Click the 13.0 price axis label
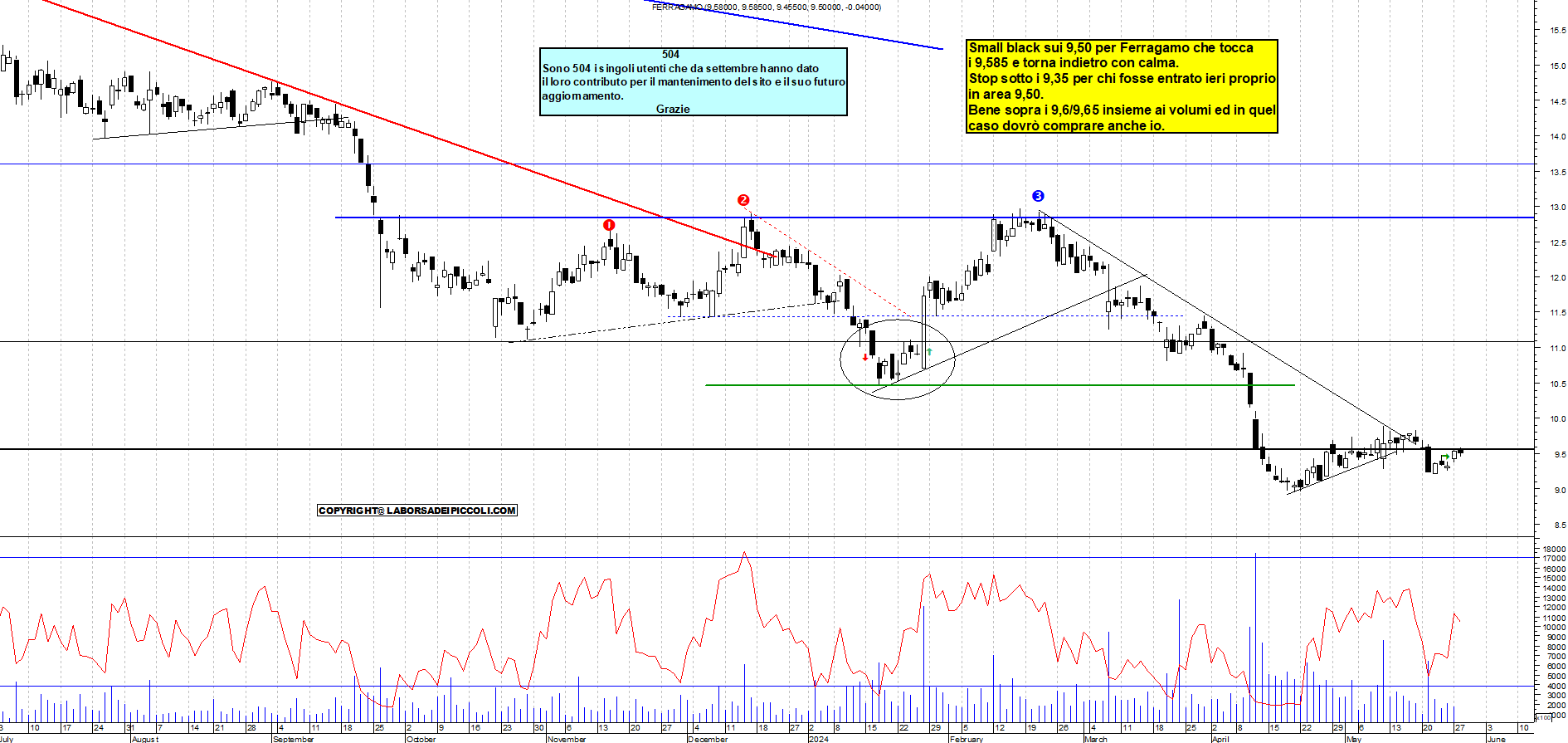1568x743 pixels. click(1557, 207)
